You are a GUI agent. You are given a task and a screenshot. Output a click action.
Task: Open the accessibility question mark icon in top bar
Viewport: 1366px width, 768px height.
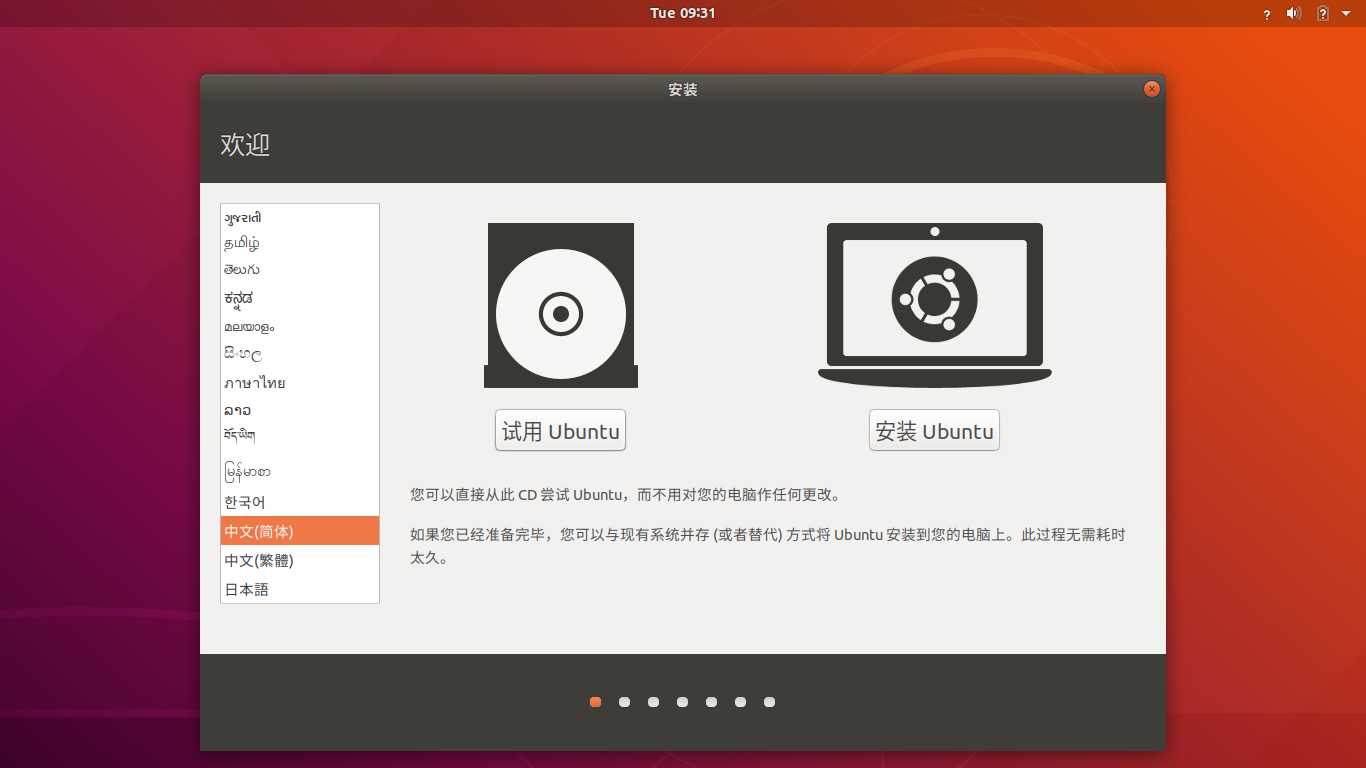point(1267,14)
